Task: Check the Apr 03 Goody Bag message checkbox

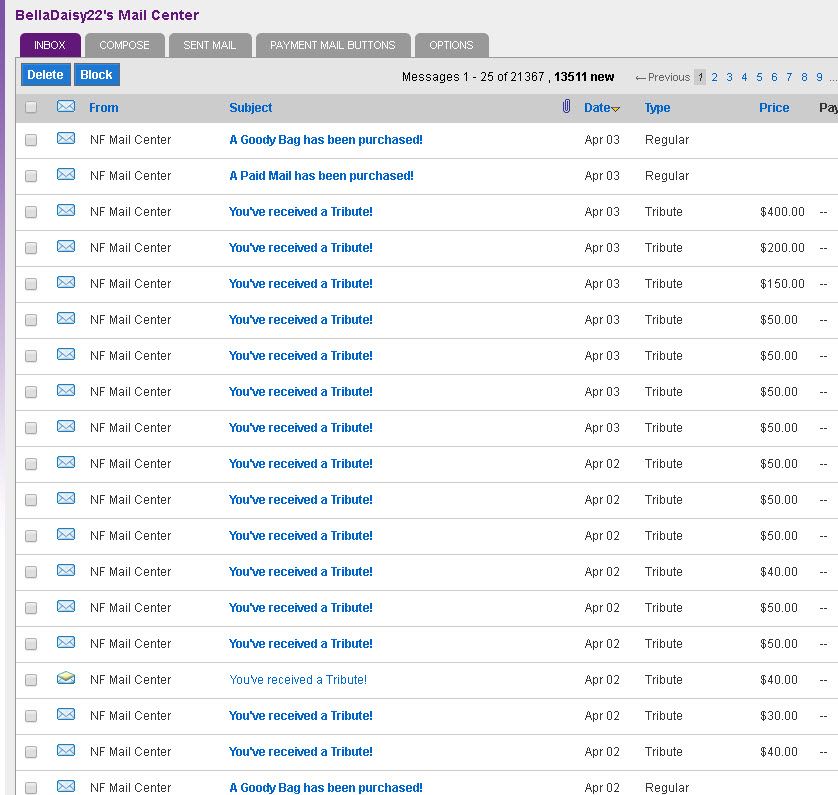Action: tap(31, 140)
